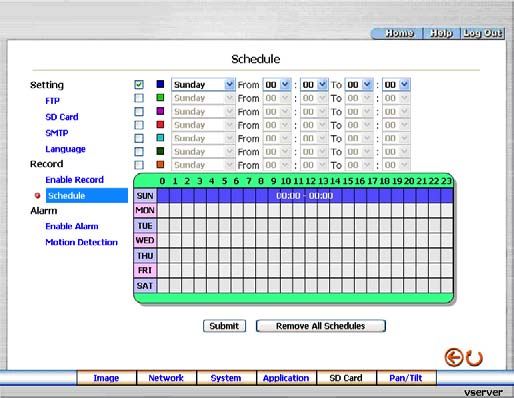
Task: Enable the red schedule row checkbox
Action: coord(139,125)
